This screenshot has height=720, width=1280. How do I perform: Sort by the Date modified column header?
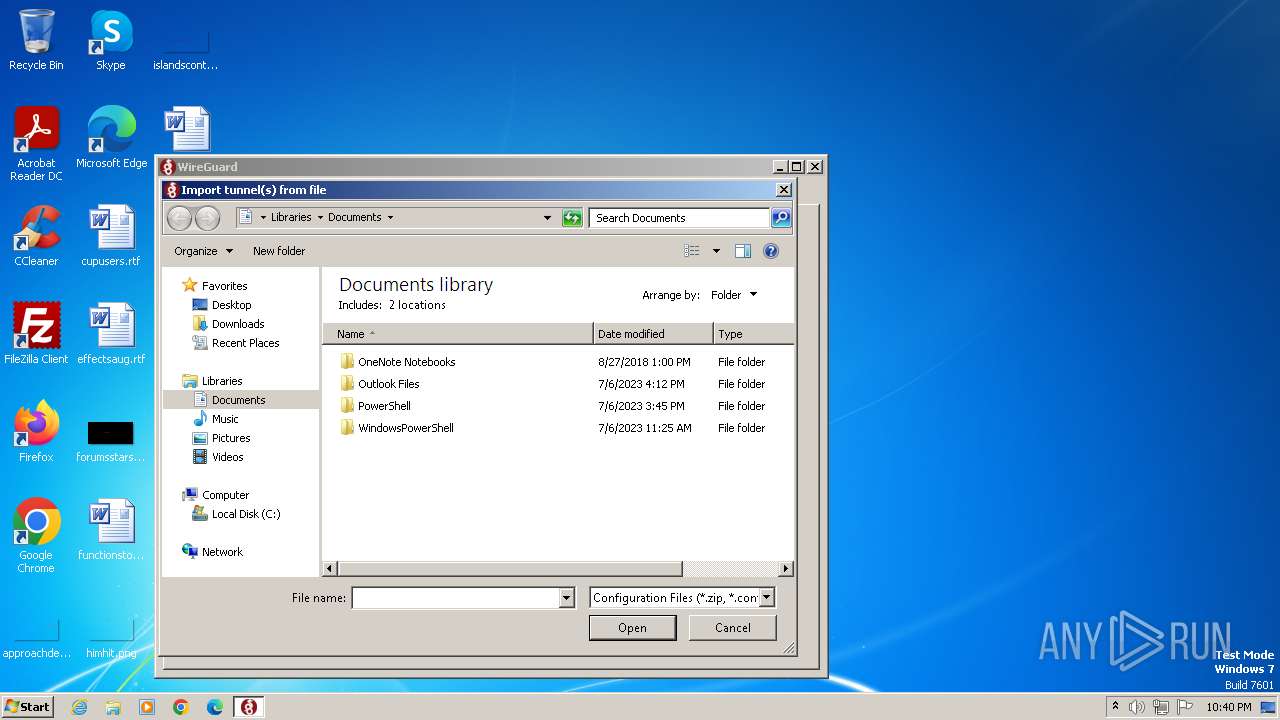click(653, 334)
